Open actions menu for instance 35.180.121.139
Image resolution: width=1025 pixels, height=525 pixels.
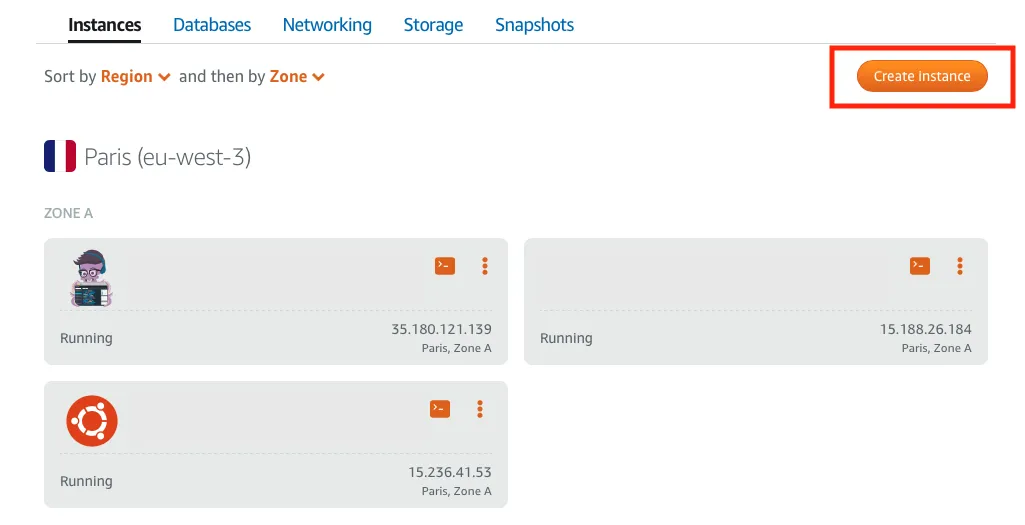tap(485, 265)
